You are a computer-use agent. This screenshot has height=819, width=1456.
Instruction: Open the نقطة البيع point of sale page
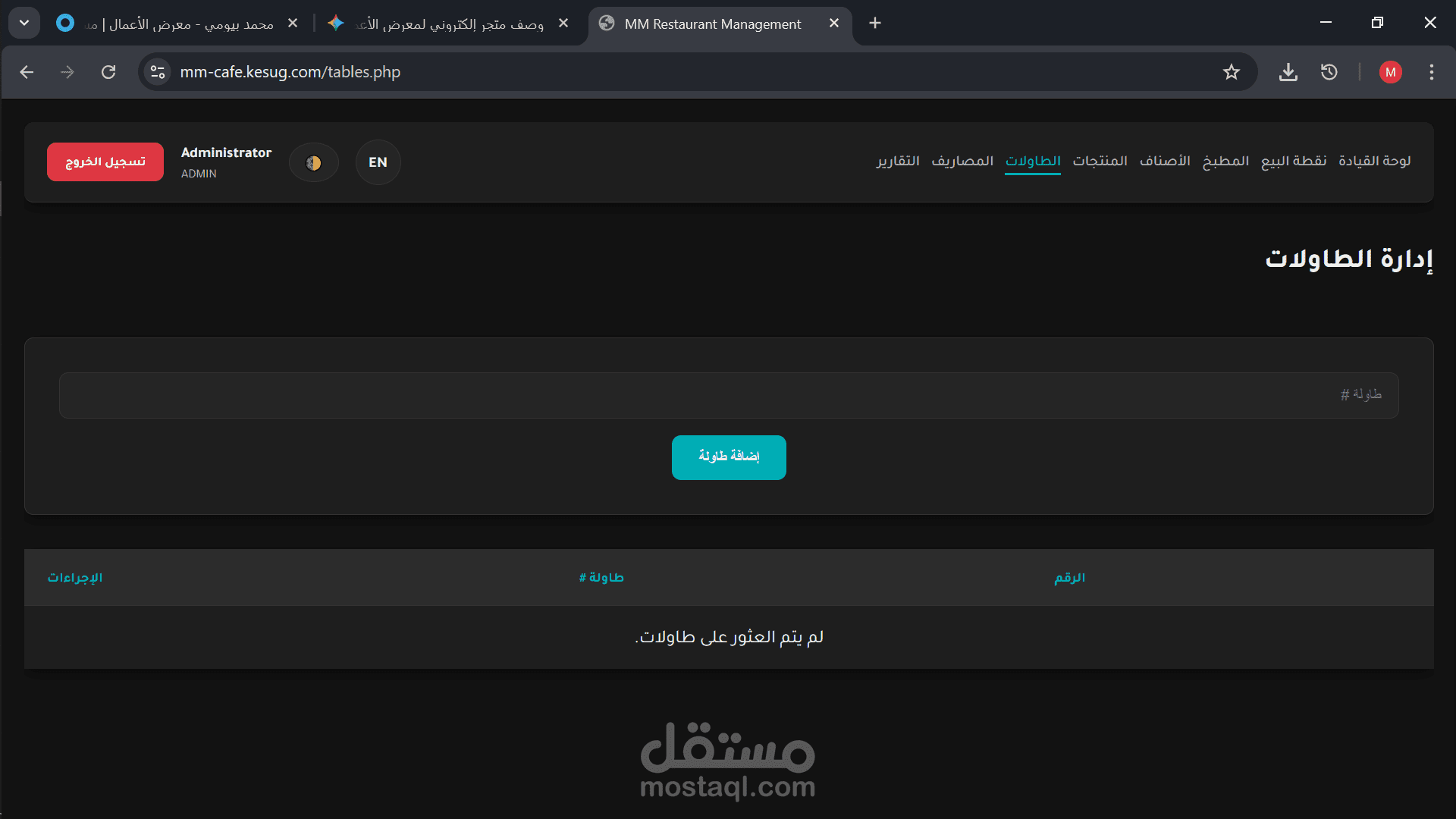tap(1293, 161)
